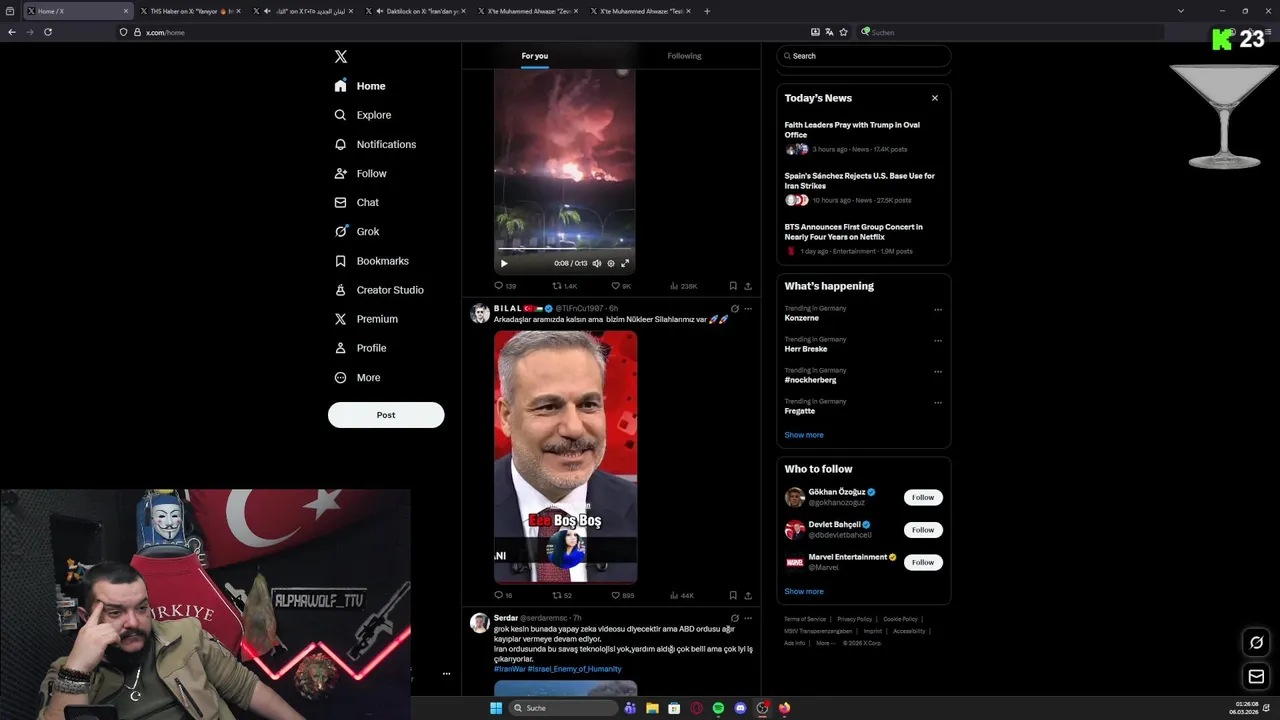The image size is (1280, 720).
Task: Open the #nockherberg trending topic
Action: click(x=811, y=380)
